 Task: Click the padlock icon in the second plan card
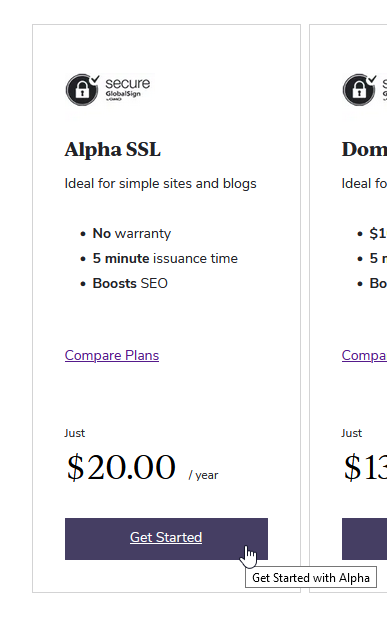pyautogui.click(x=360, y=90)
